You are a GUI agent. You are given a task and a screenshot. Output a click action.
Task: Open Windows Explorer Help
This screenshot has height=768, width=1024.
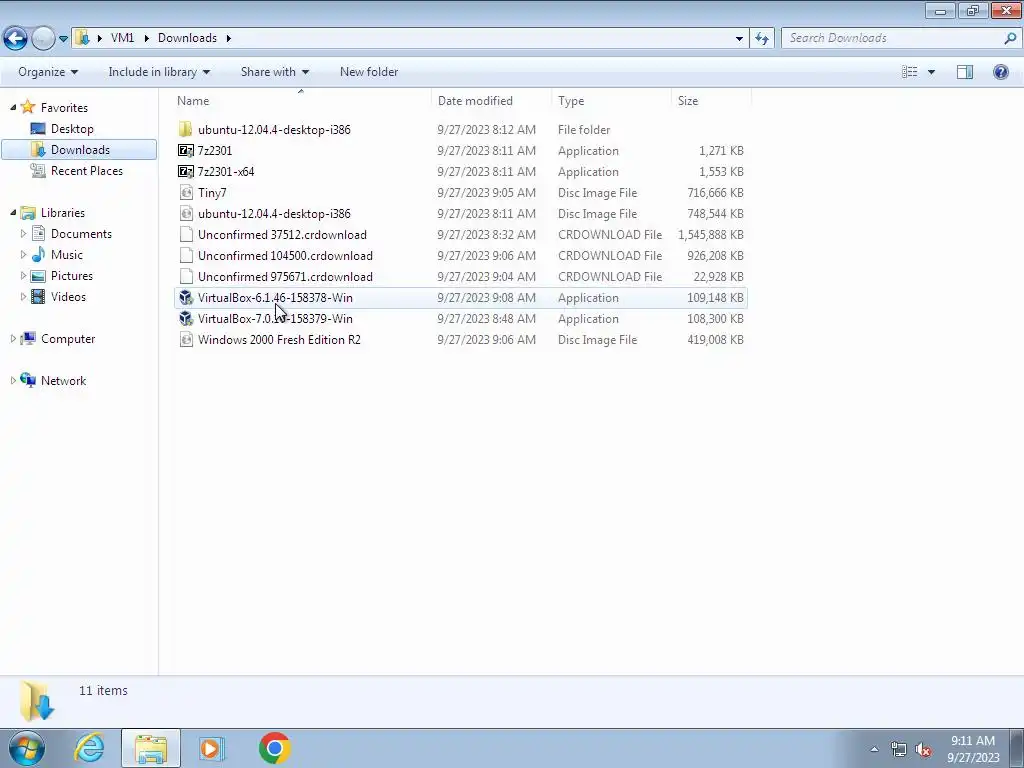(1000, 72)
